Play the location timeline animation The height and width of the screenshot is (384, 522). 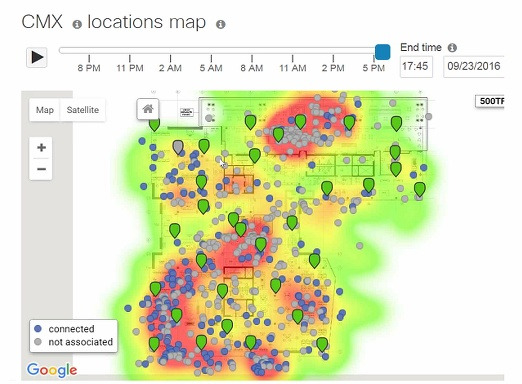pyautogui.click(x=37, y=57)
